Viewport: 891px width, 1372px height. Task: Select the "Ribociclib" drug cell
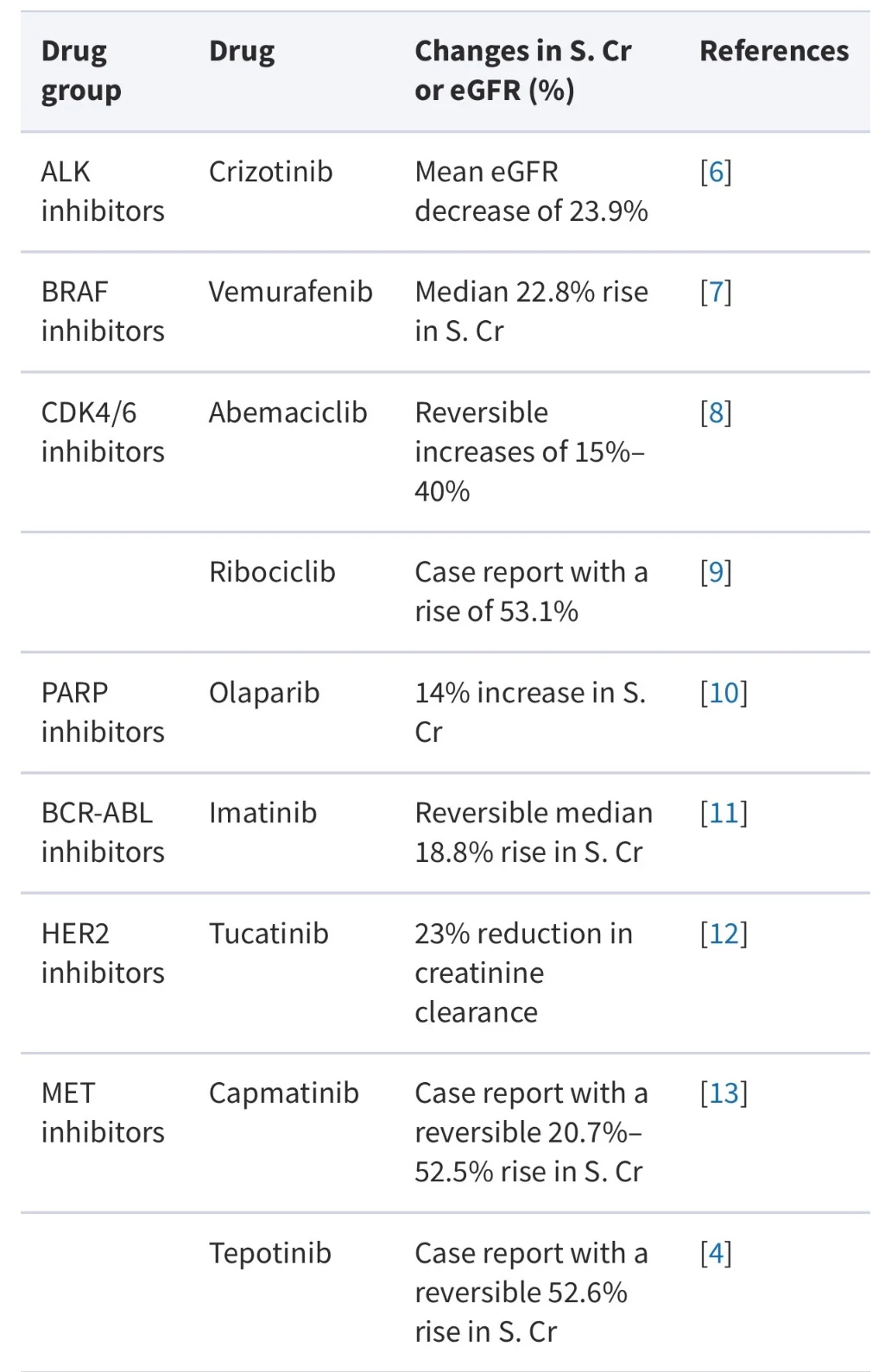click(272, 572)
